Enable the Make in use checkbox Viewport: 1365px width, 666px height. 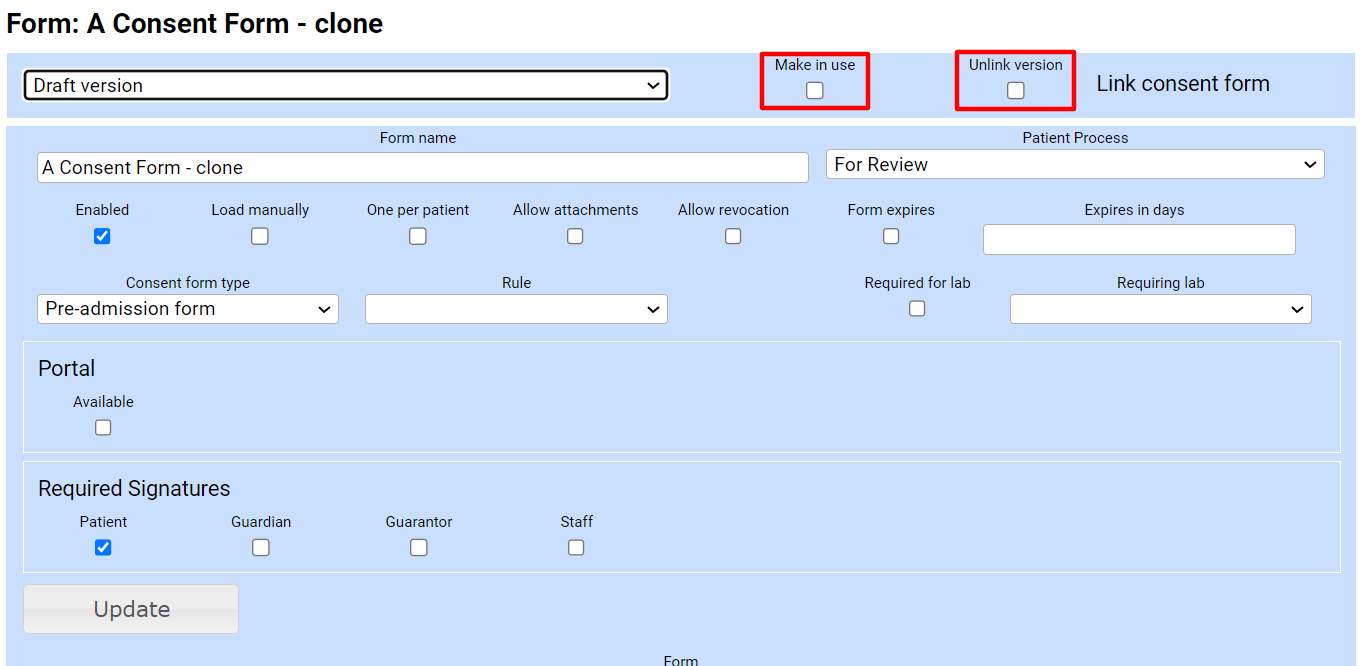(x=814, y=89)
